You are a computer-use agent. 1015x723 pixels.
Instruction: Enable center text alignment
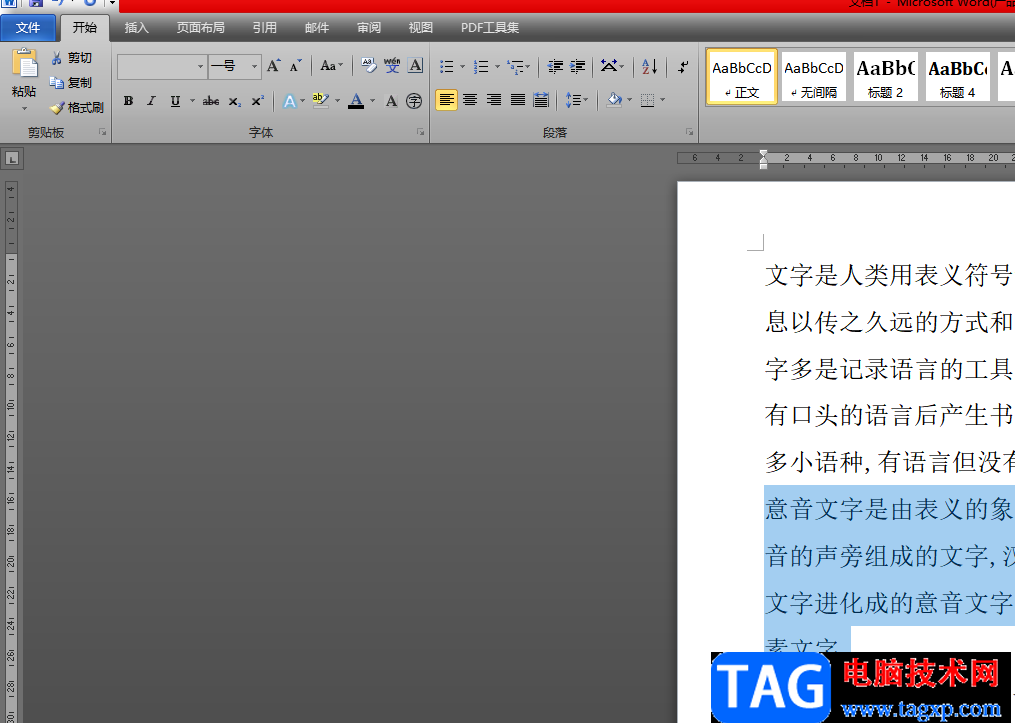[x=470, y=100]
